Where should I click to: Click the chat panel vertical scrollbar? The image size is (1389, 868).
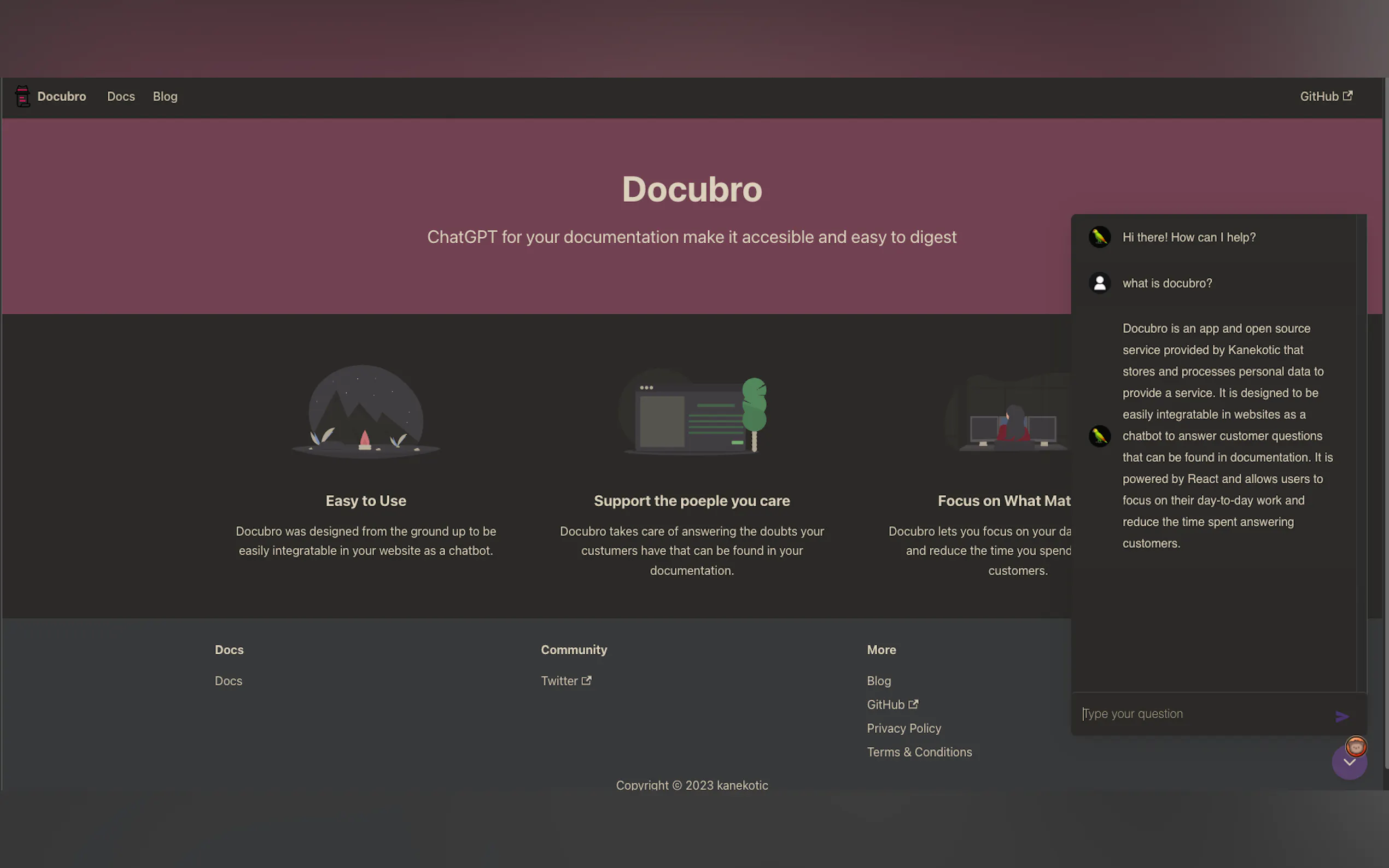(1361, 454)
